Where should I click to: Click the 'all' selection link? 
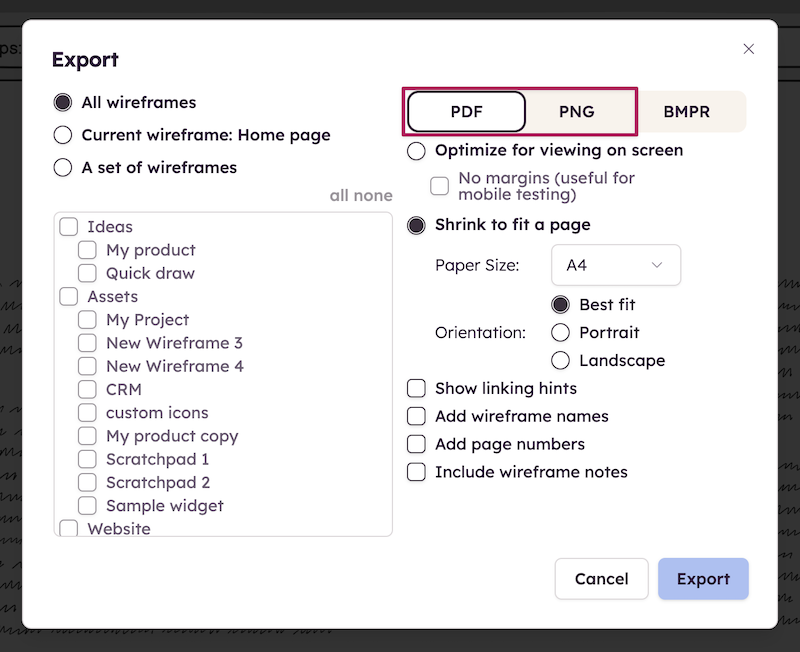pos(340,196)
